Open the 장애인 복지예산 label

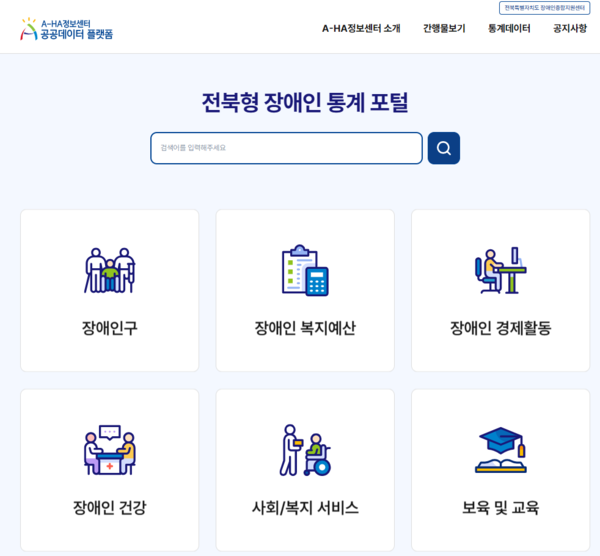point(305,328)
